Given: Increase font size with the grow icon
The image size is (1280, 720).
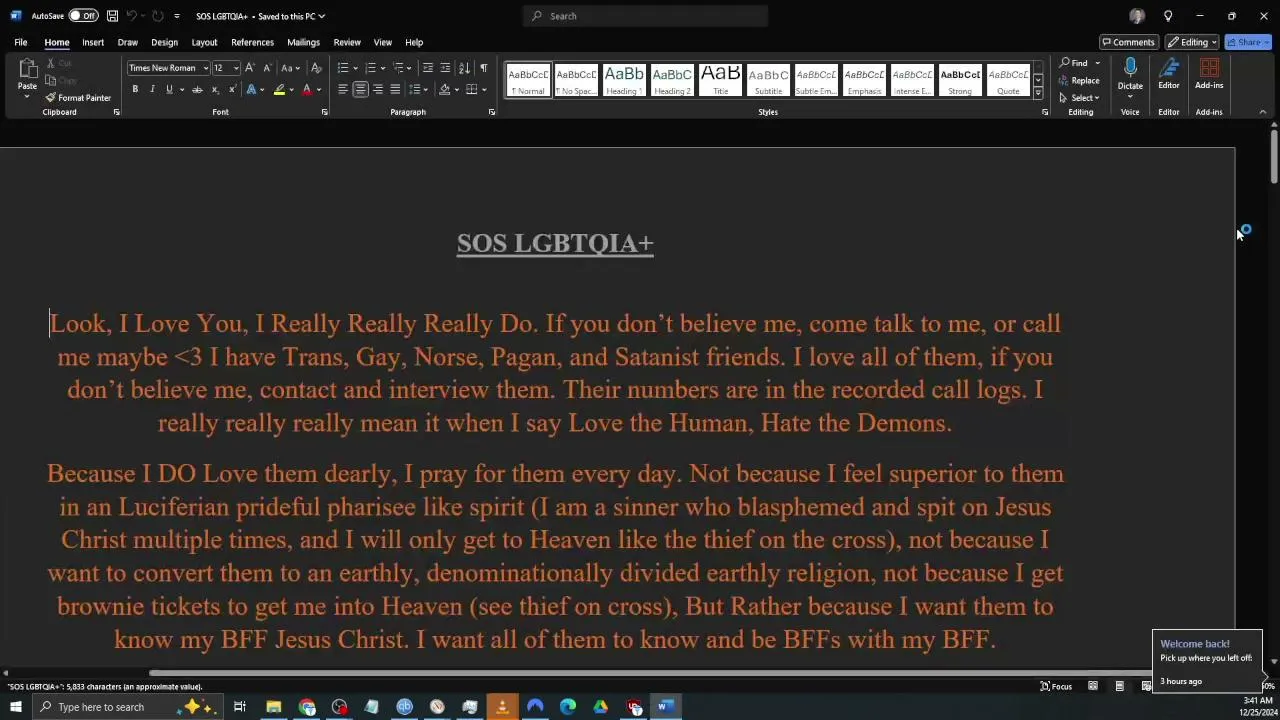Looking at the screenshot, I should [250, 68].
